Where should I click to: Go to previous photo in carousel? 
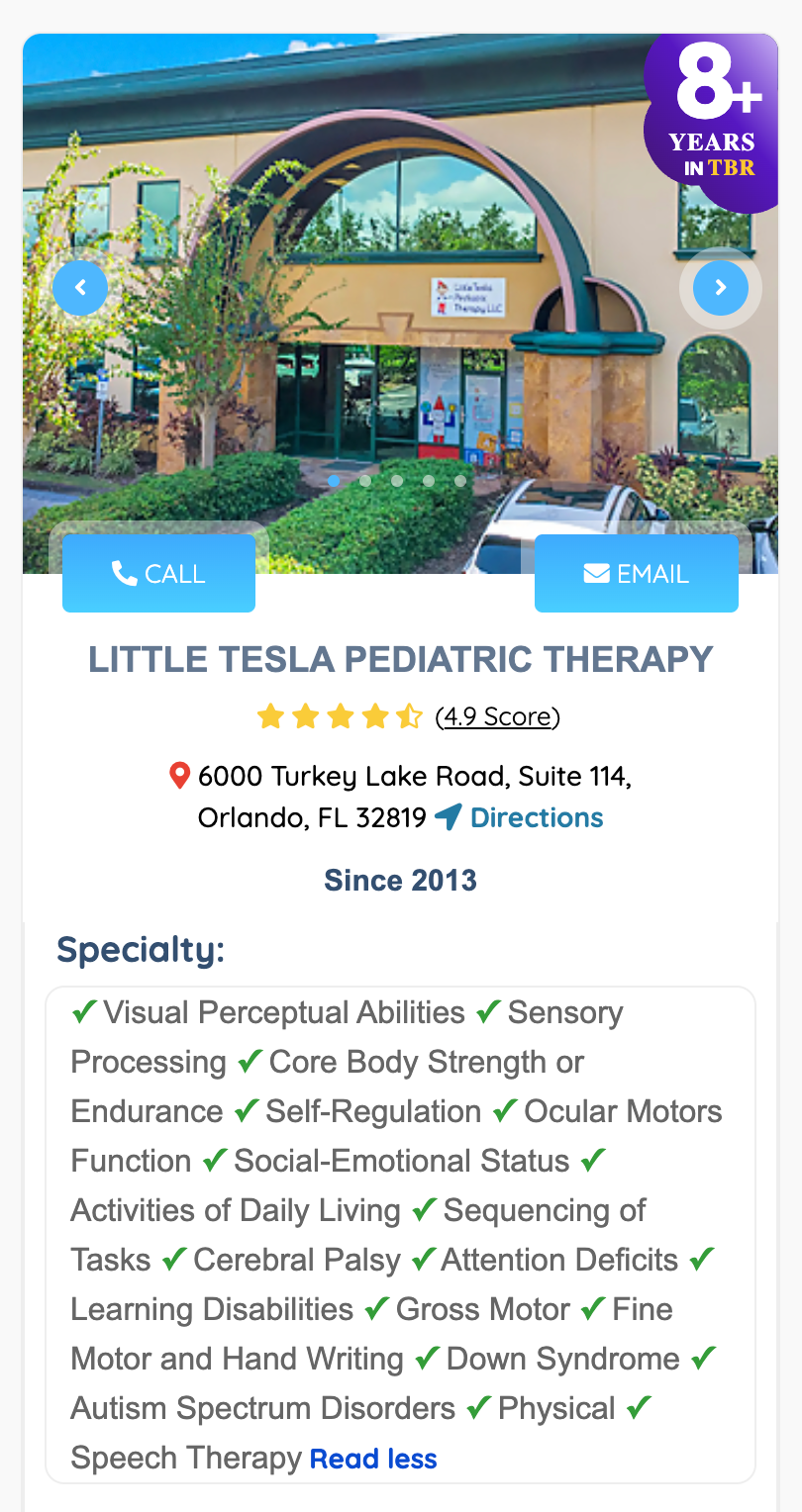(x=80, y=288)
